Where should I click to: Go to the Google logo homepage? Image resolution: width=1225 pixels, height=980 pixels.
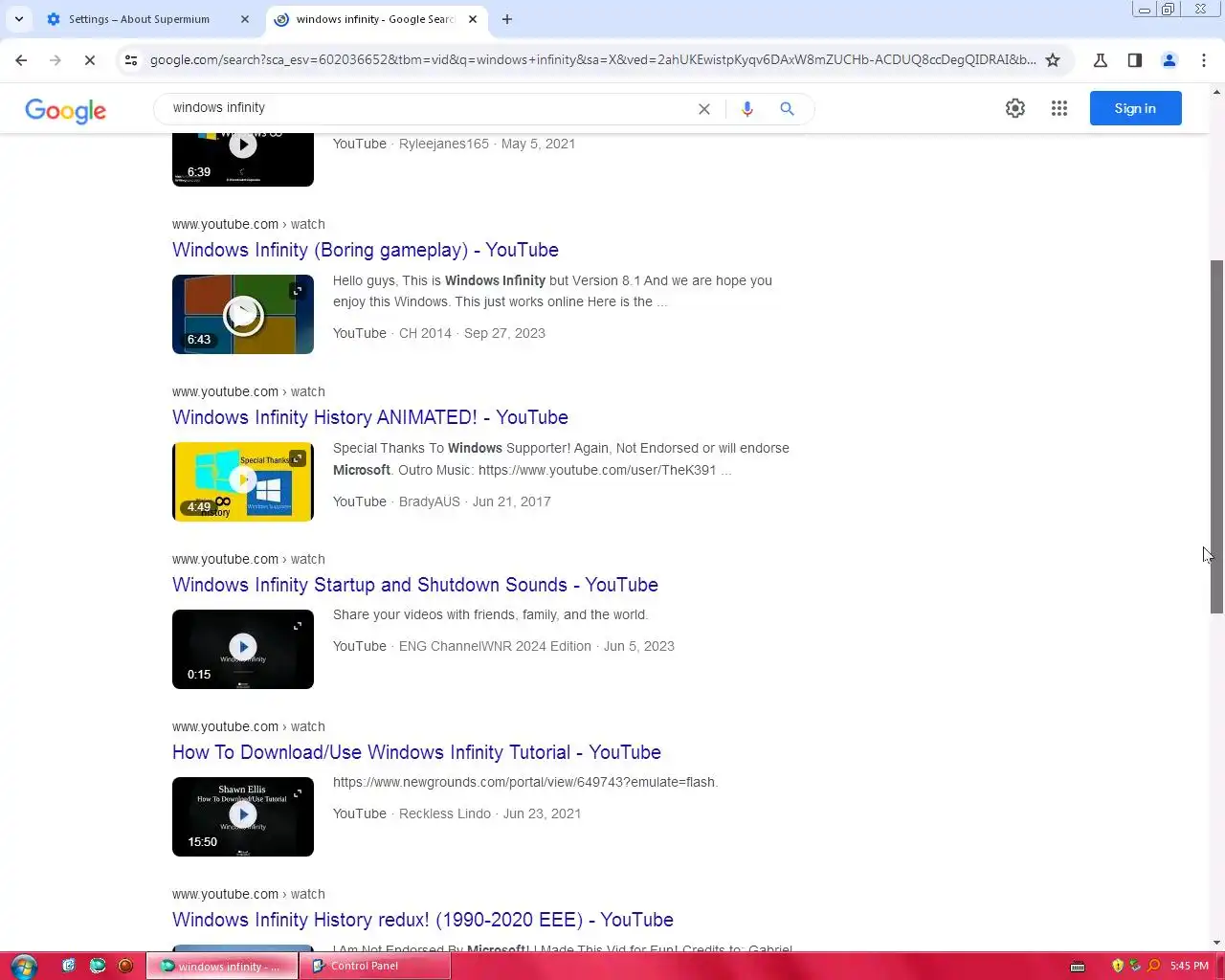(66, 110)
